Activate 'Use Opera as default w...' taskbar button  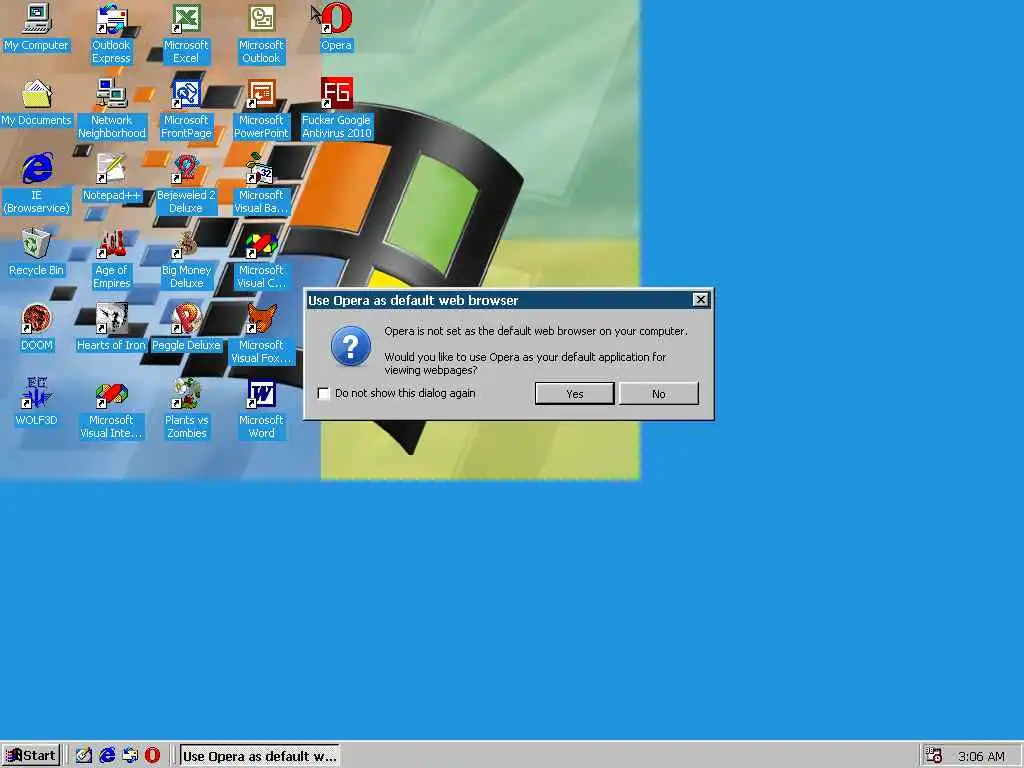click(x=259, y=756)
